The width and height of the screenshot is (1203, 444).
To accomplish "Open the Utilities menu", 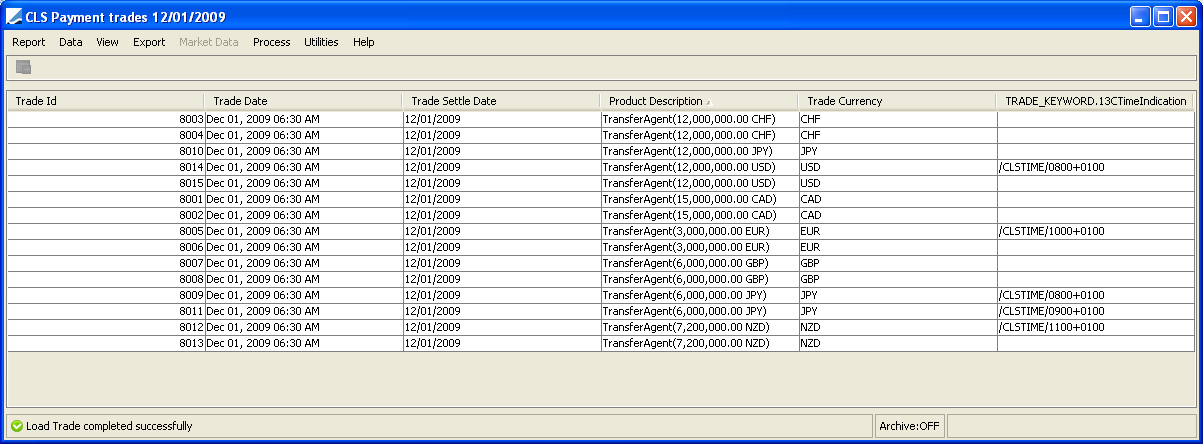I will pyautogui.click(x=321, y=42).
